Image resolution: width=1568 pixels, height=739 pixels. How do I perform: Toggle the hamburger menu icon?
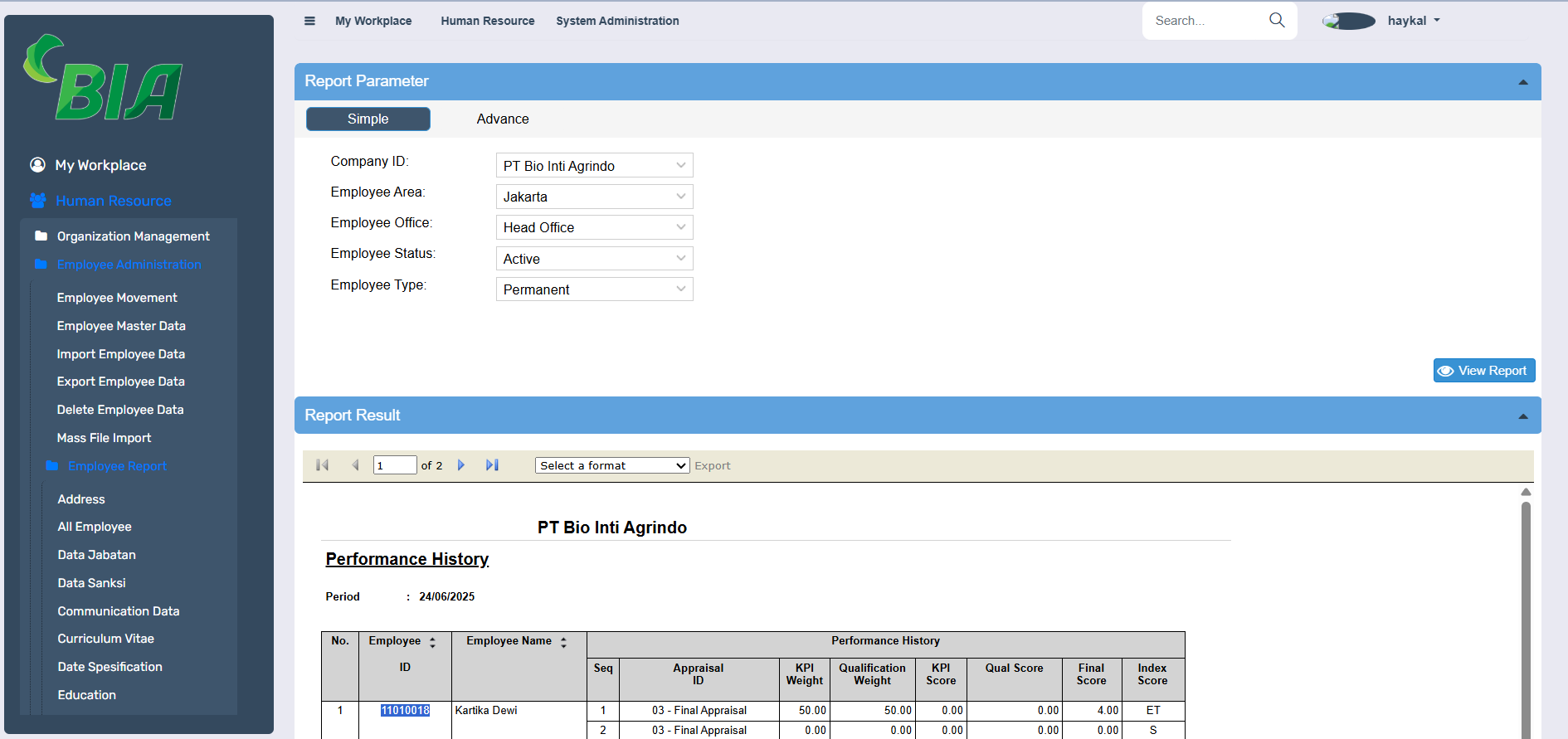click(x=309, y=21)
